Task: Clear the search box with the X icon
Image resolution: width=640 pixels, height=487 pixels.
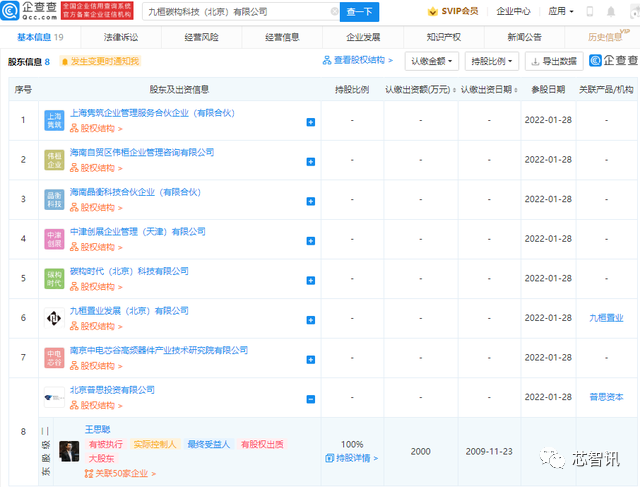Action: [x=334, y=11]
